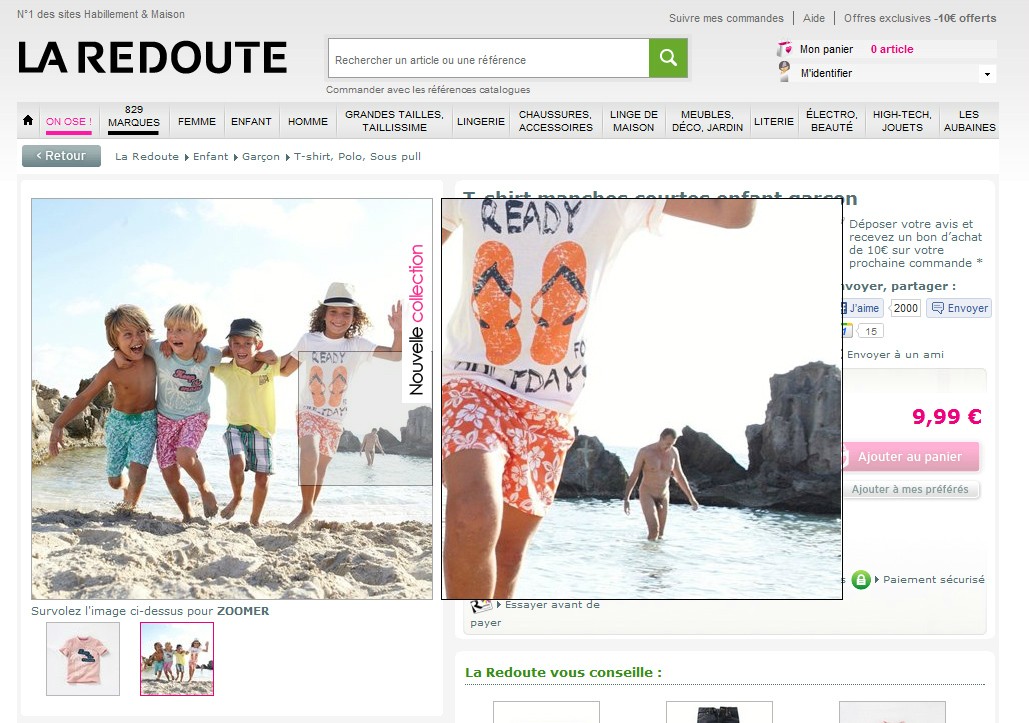Open the CHAUSSURES, ACCESSOIRES menu
Viewport: 1029px width, 723px height.
point(556,121)
